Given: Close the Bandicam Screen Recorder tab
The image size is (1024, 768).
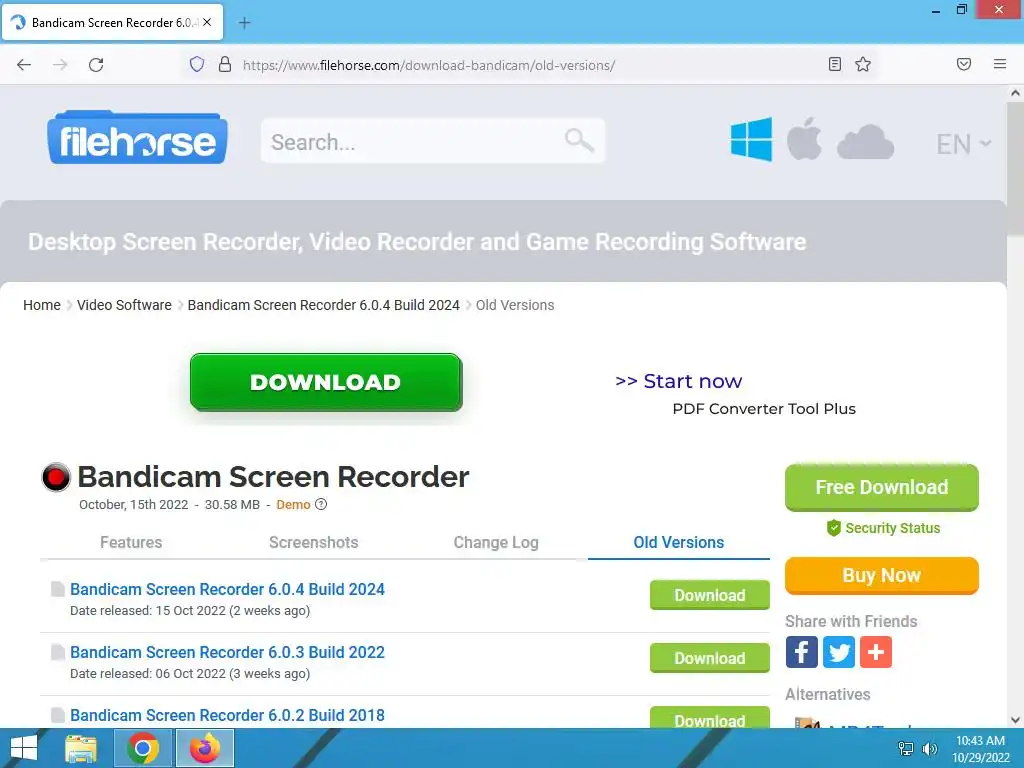Looking at the screenshot, I should click(x=207, y=22).
